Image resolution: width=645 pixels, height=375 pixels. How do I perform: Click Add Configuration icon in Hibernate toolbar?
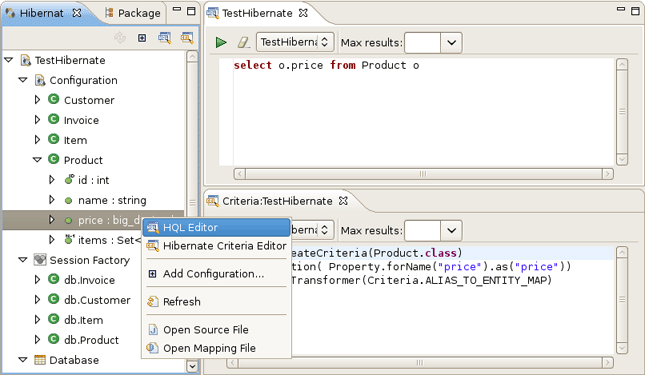pos(142,38)
